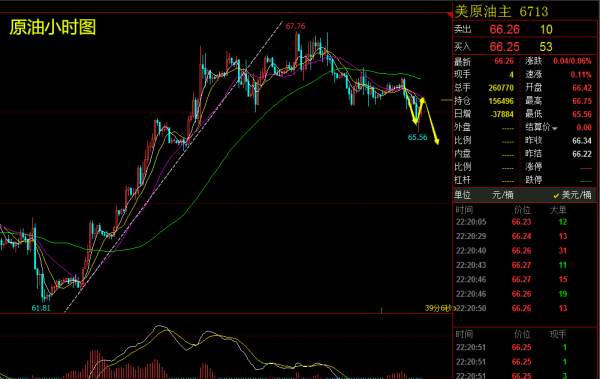
Task: Click the 涨跌 value 0.04/0.06%
Action: point(572,61)
